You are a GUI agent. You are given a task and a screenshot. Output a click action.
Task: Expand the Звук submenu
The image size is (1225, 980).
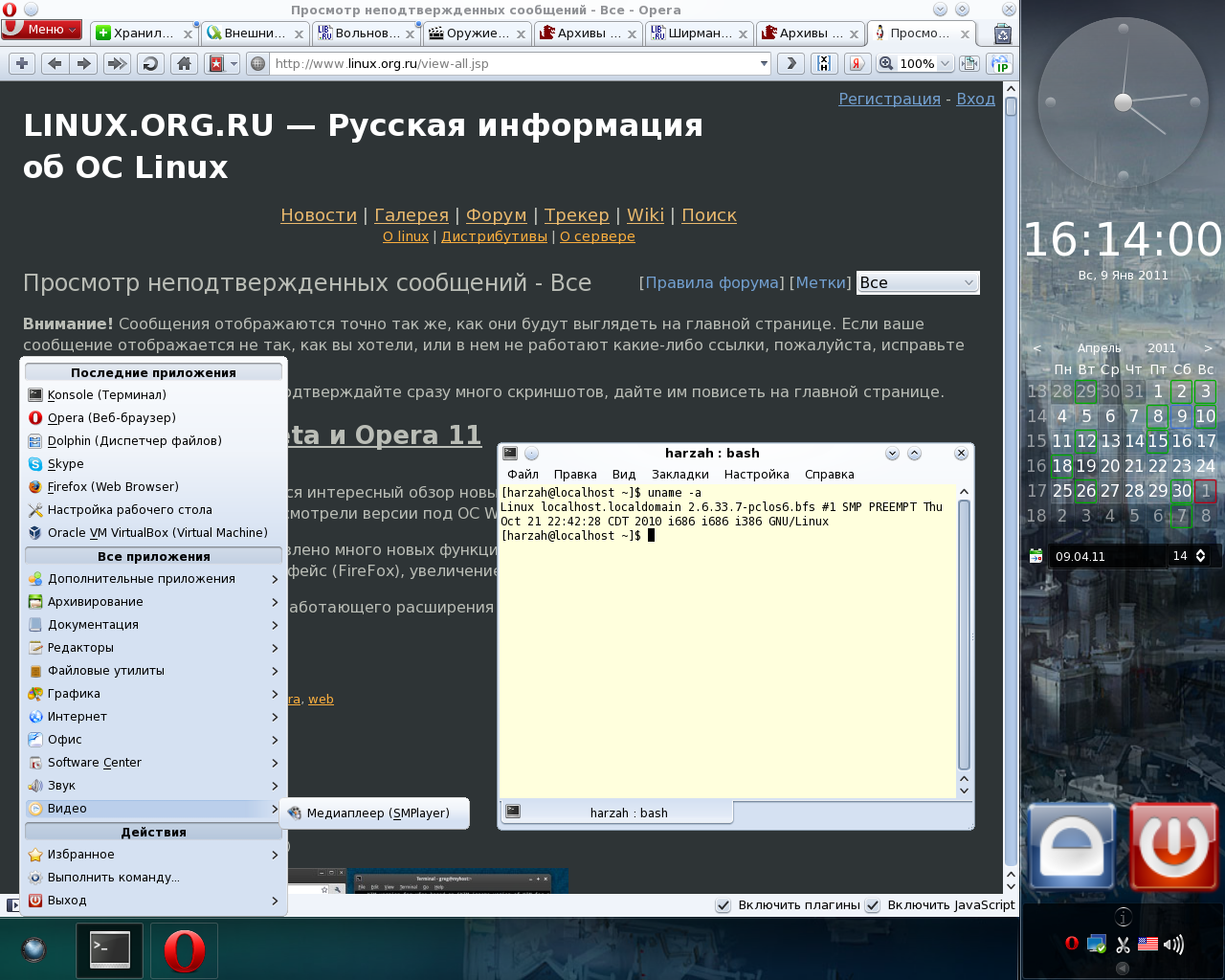click(154, 786)
